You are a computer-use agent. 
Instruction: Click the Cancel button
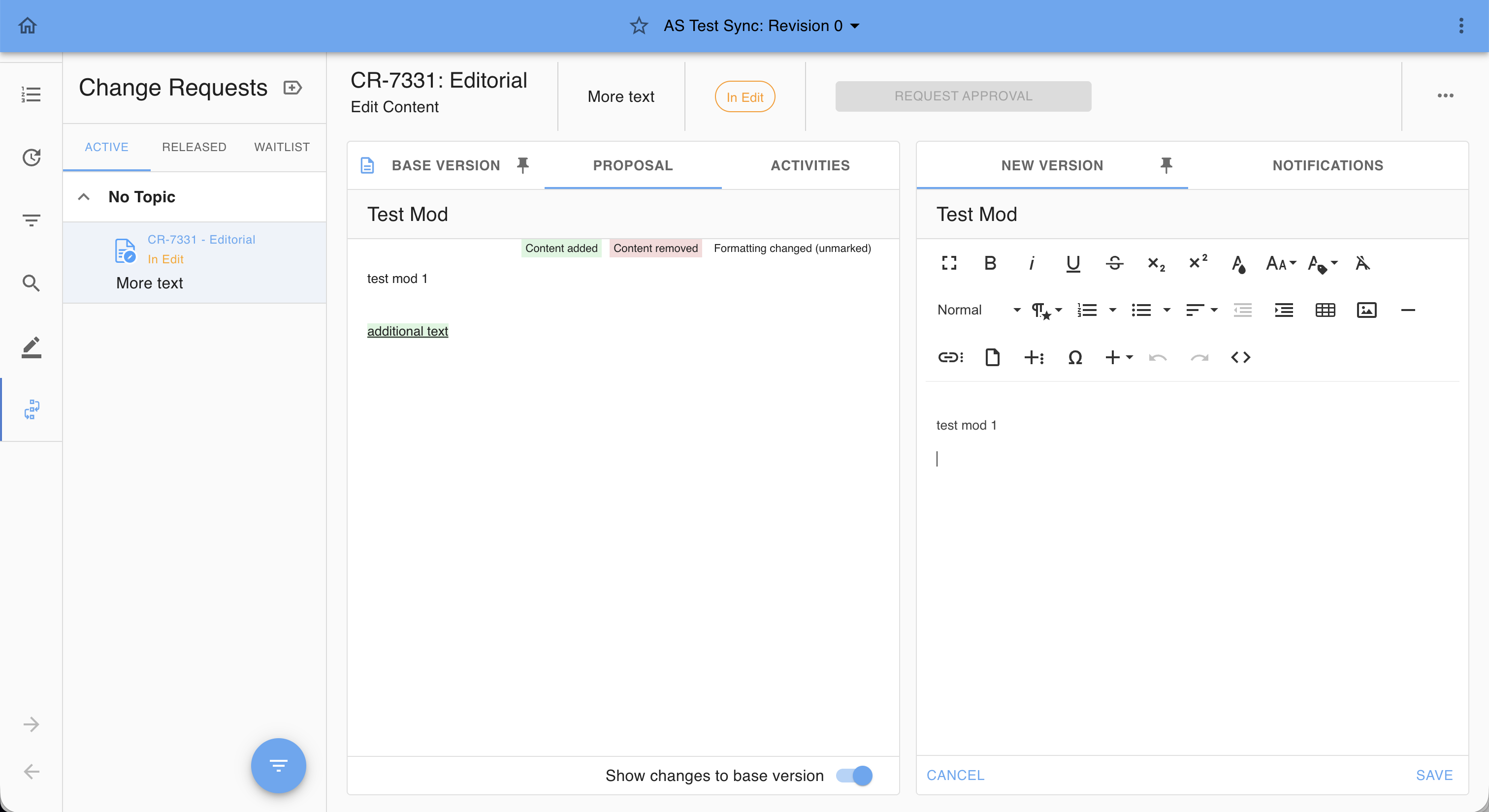pos(955,775)
